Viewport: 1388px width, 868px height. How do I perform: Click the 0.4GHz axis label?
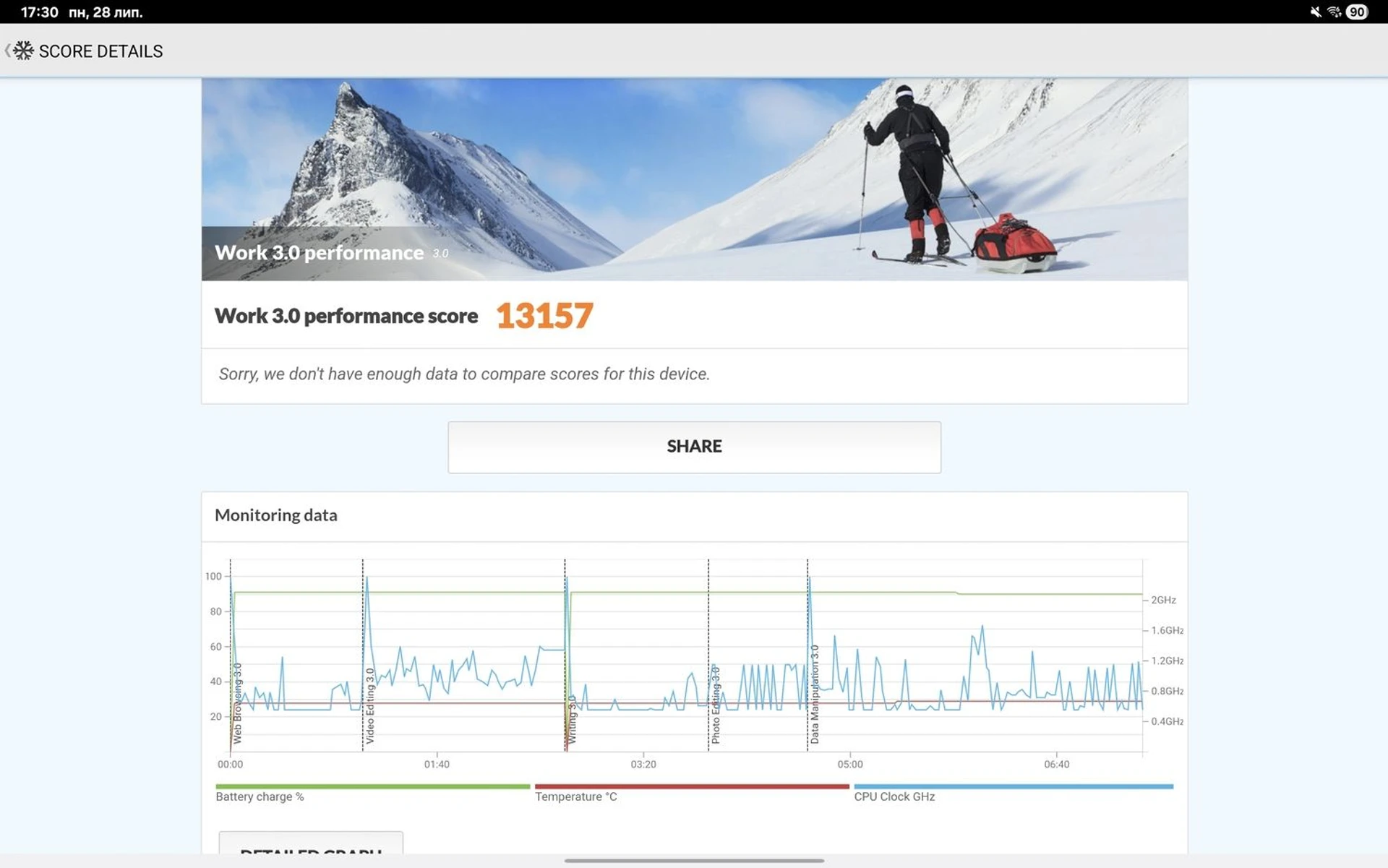pos(1168,721)
